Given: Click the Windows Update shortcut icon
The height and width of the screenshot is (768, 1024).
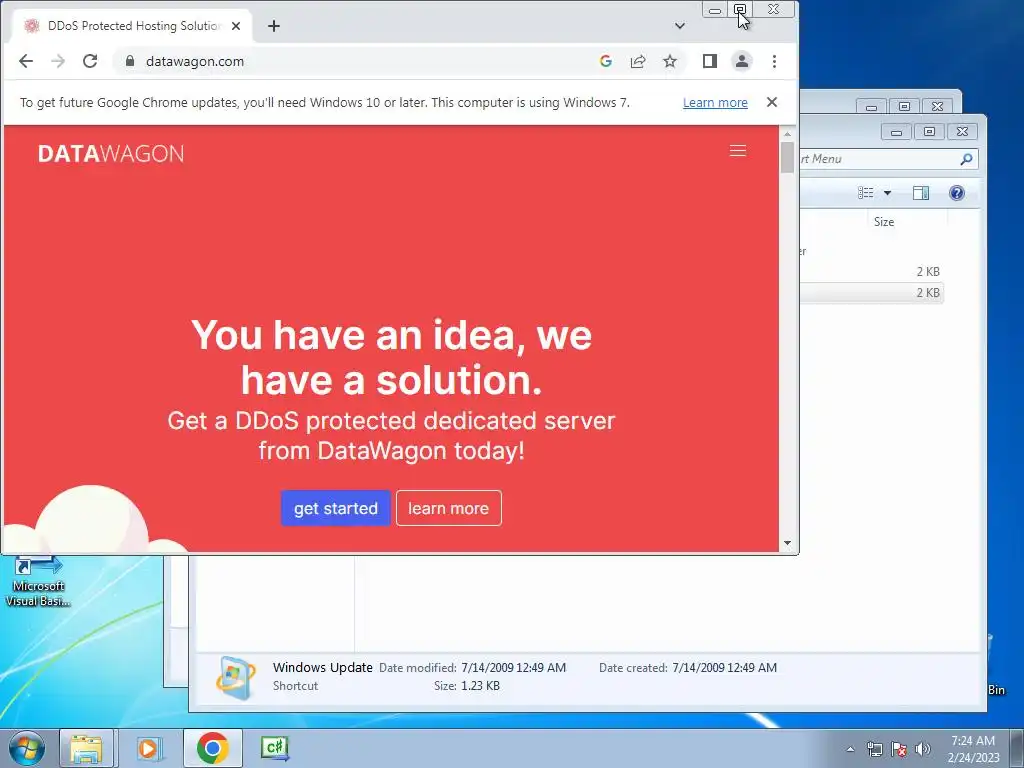Looking at the screenshot, I should [236, 677].
